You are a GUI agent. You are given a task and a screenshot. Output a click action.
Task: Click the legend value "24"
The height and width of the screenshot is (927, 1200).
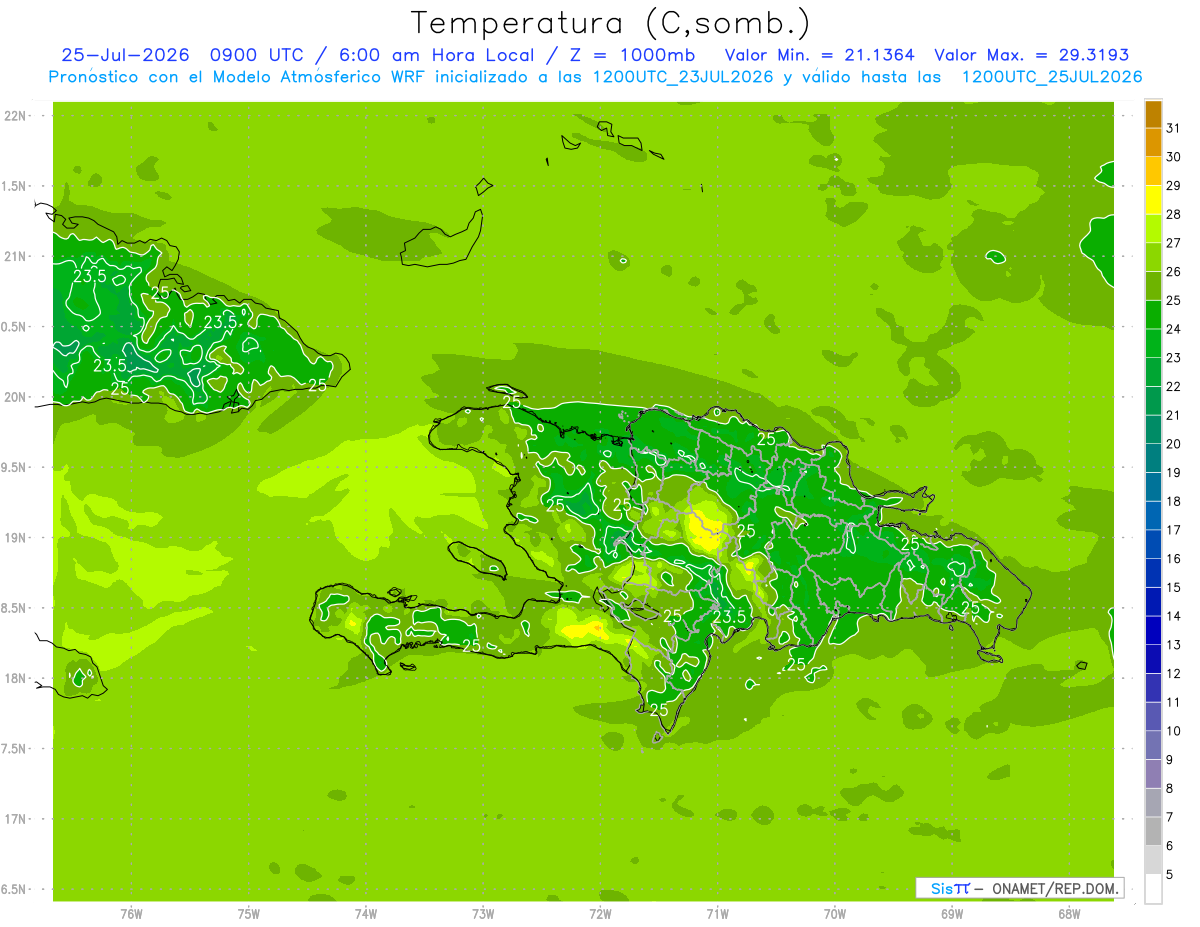pyautogui.click(x=1173, y=329)
